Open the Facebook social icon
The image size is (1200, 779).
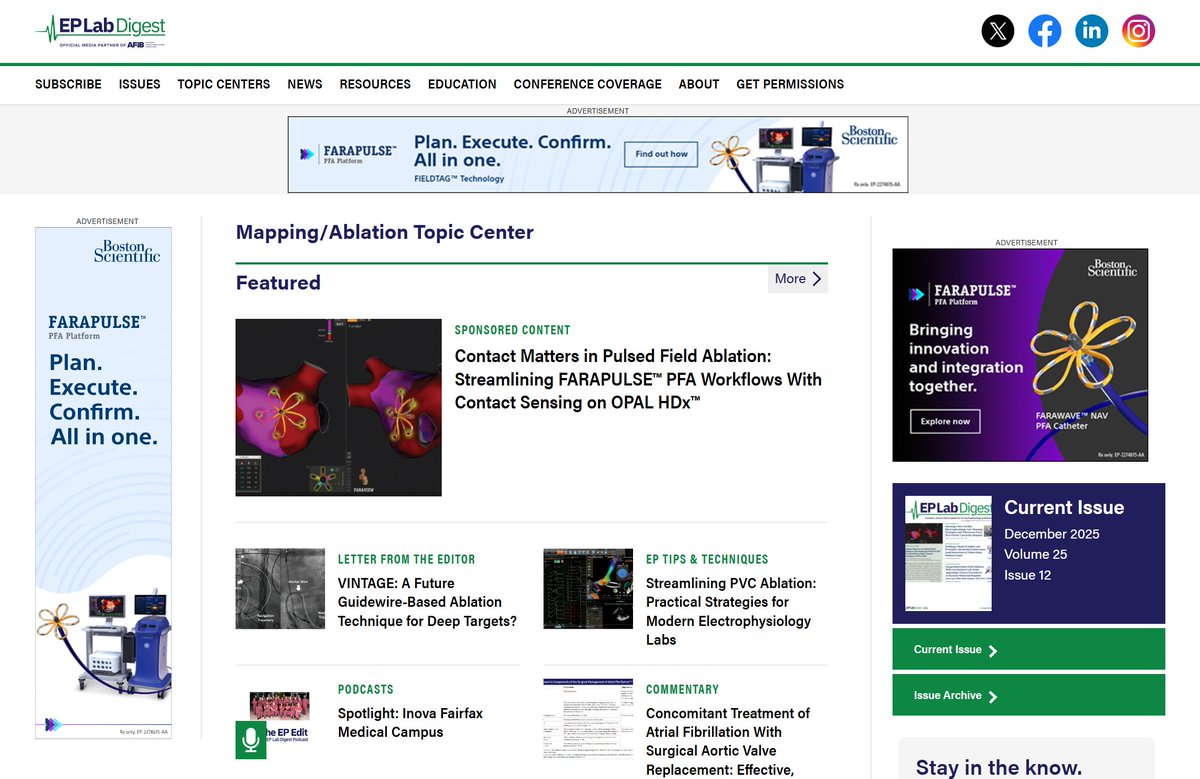(x=1044, y=31)
